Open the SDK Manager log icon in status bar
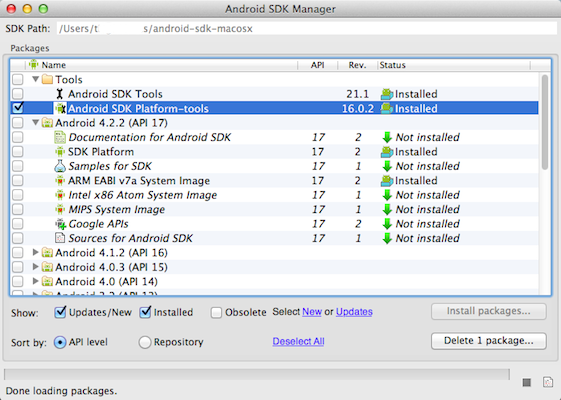Screen dimensions: 561x400 (548, 382)
